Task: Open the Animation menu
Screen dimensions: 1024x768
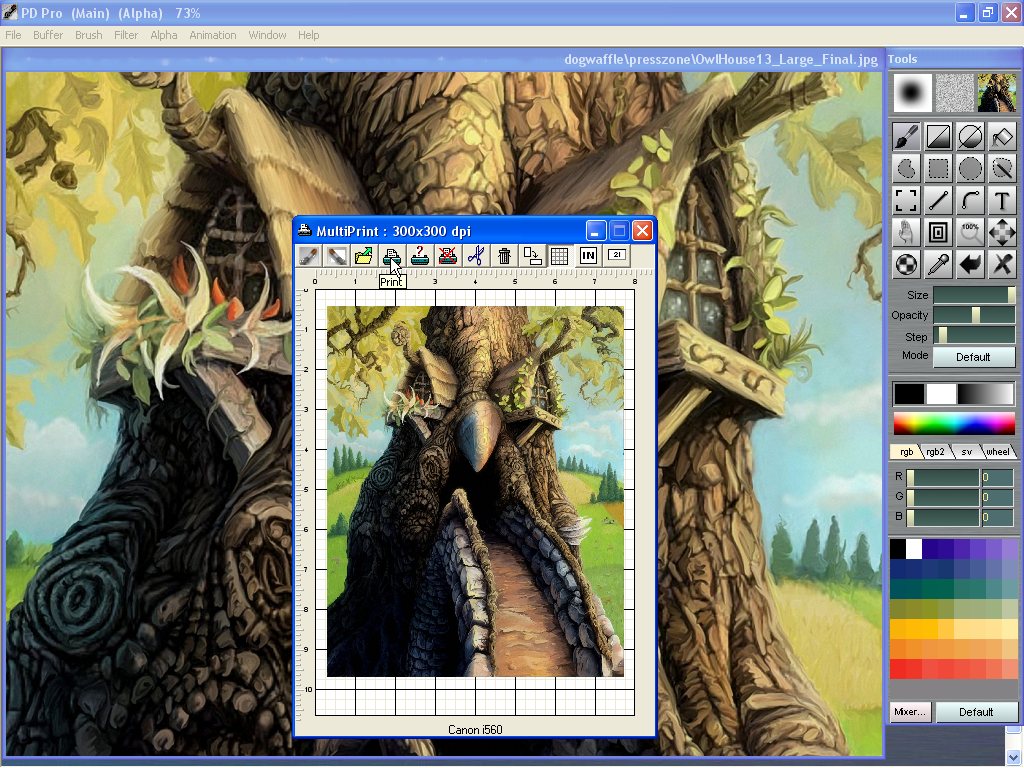Action: pos(213,35)
